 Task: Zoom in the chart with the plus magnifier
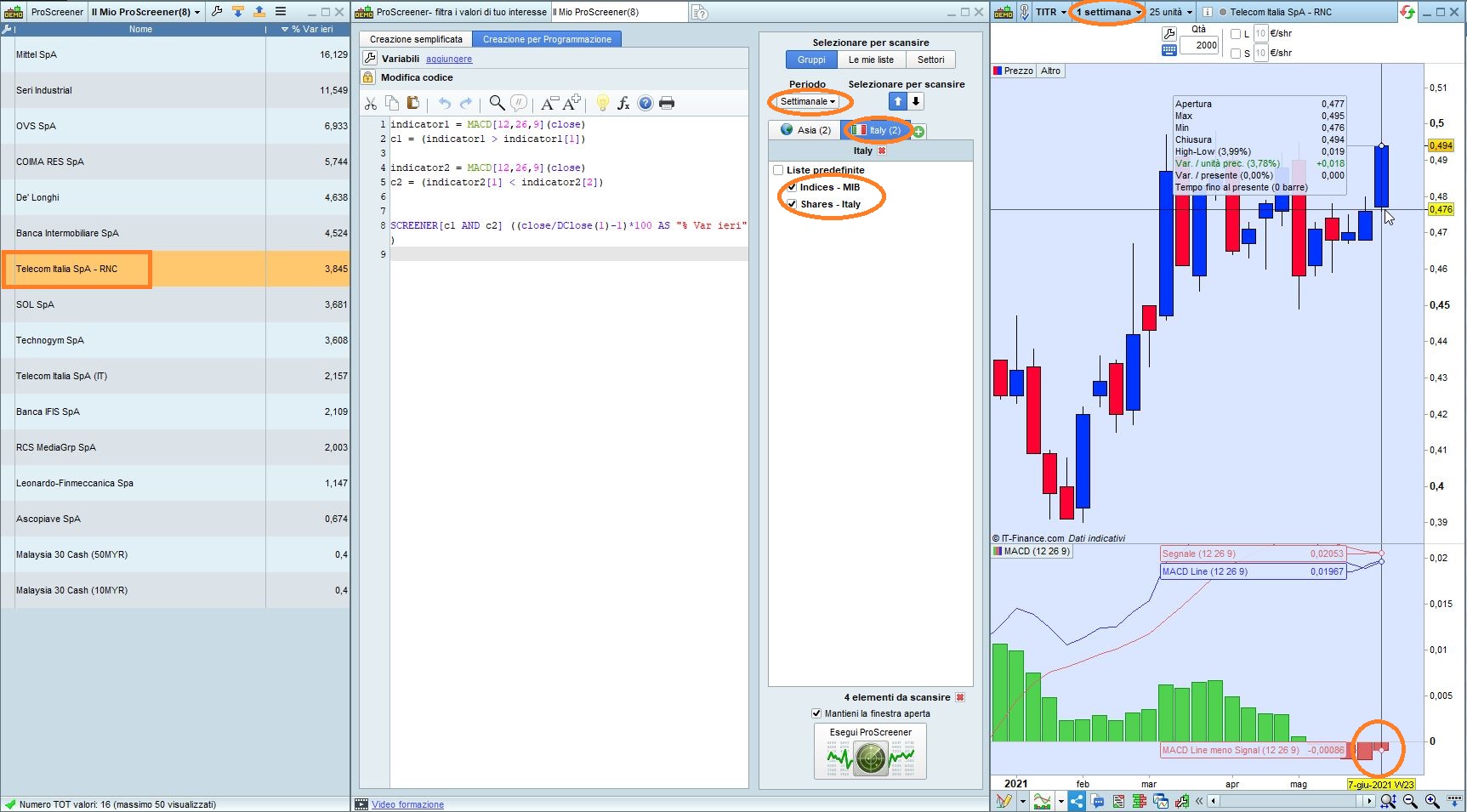click(x=1432, y=801)
